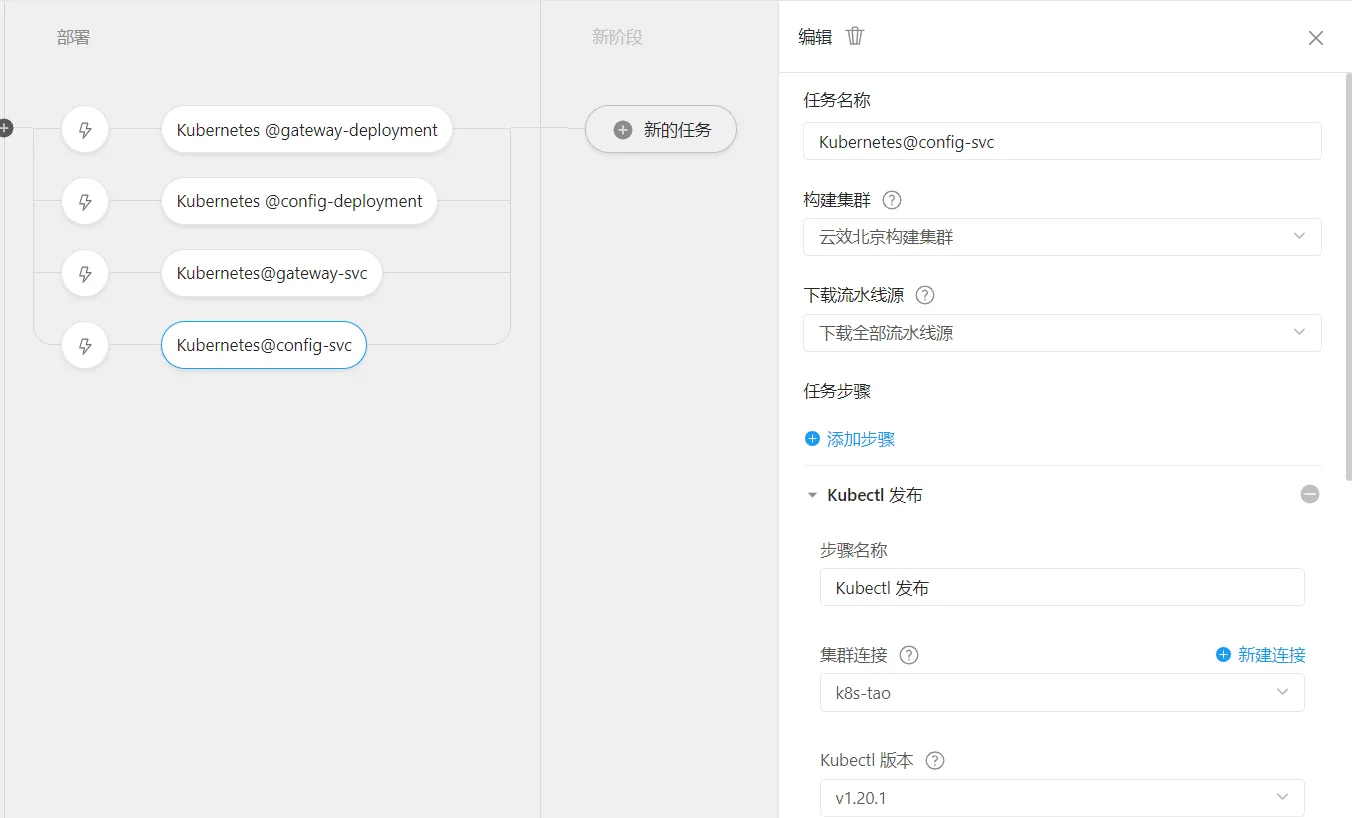Open help tooltip icon for 构建集群
1352x818 pixels.
[x=892, y=200]
